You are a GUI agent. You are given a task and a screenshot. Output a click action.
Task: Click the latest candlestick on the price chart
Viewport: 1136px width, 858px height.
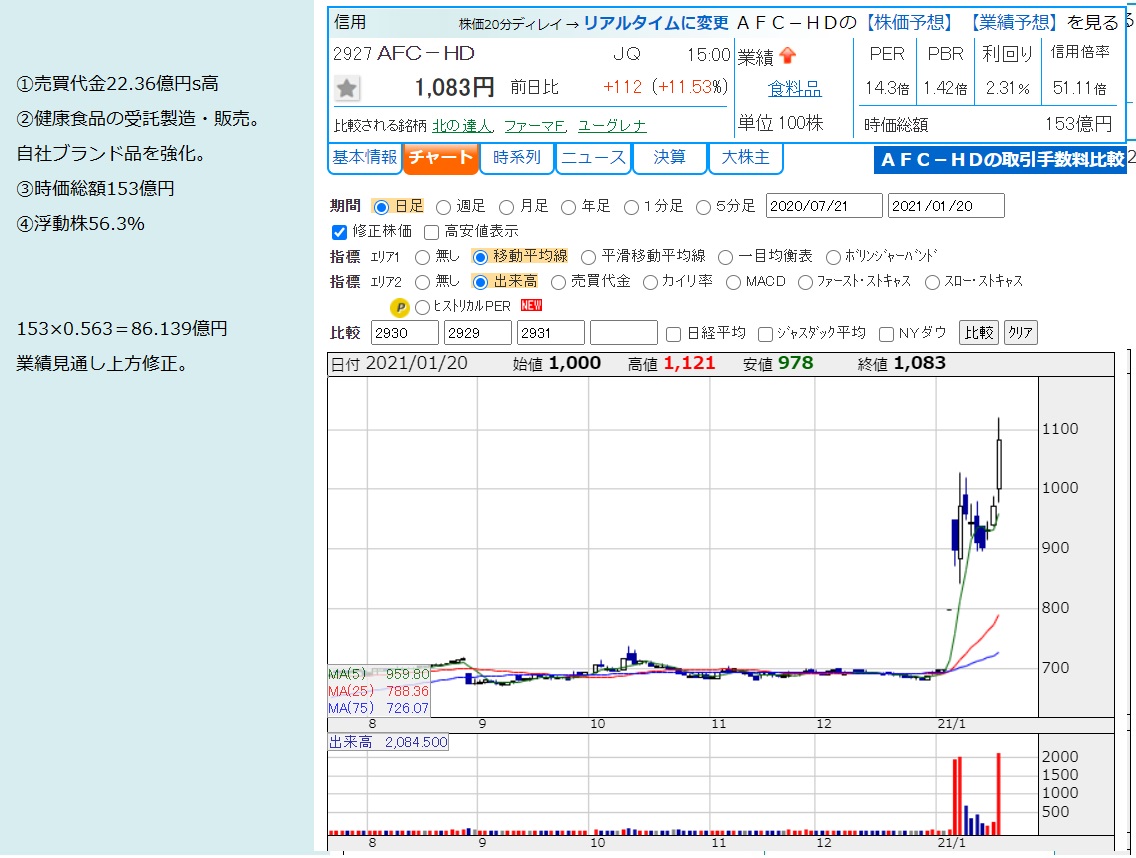coord(999,463)
